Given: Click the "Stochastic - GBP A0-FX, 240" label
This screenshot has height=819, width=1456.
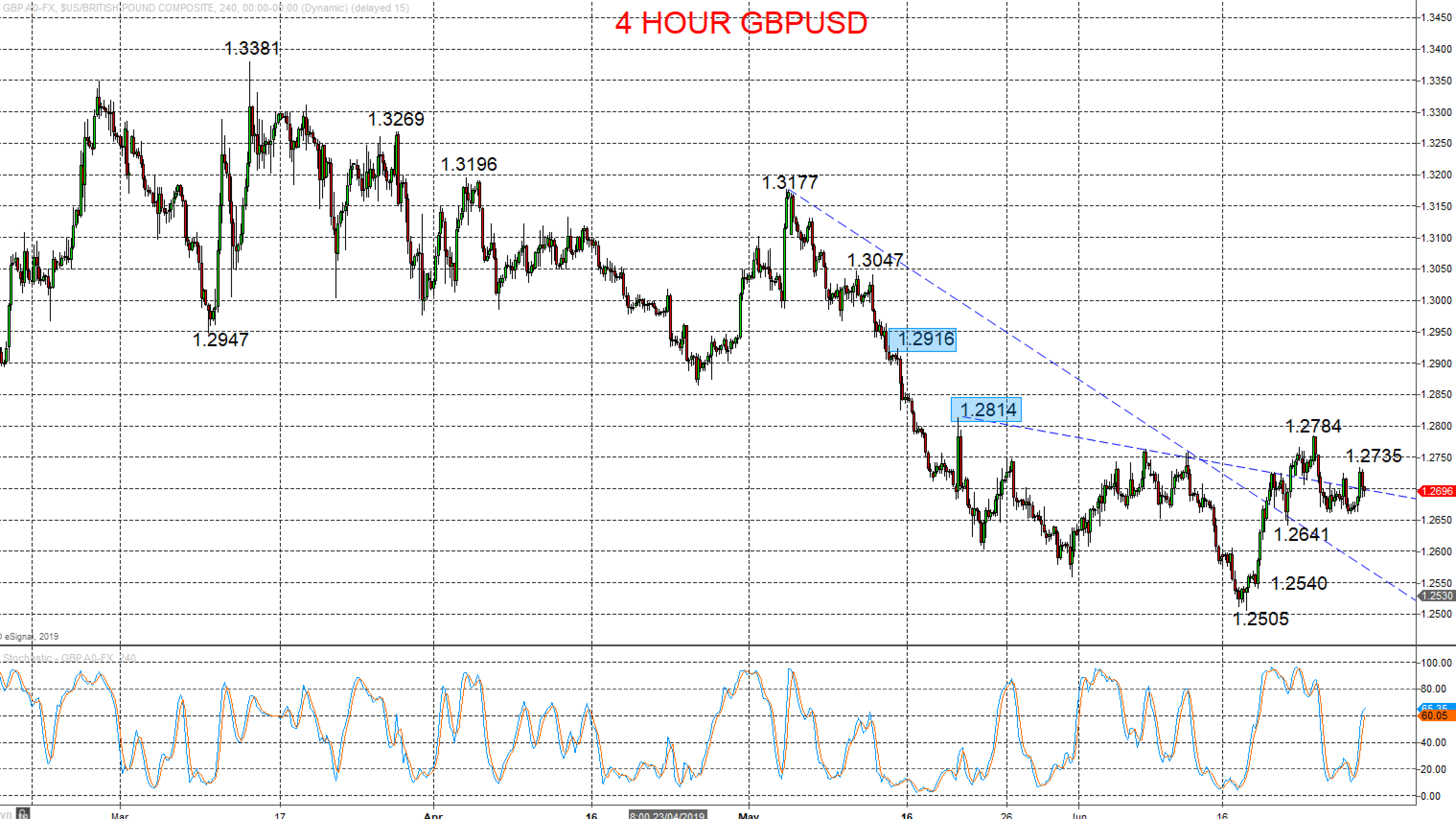Looking at the screenshot, I should click(69, 658).
